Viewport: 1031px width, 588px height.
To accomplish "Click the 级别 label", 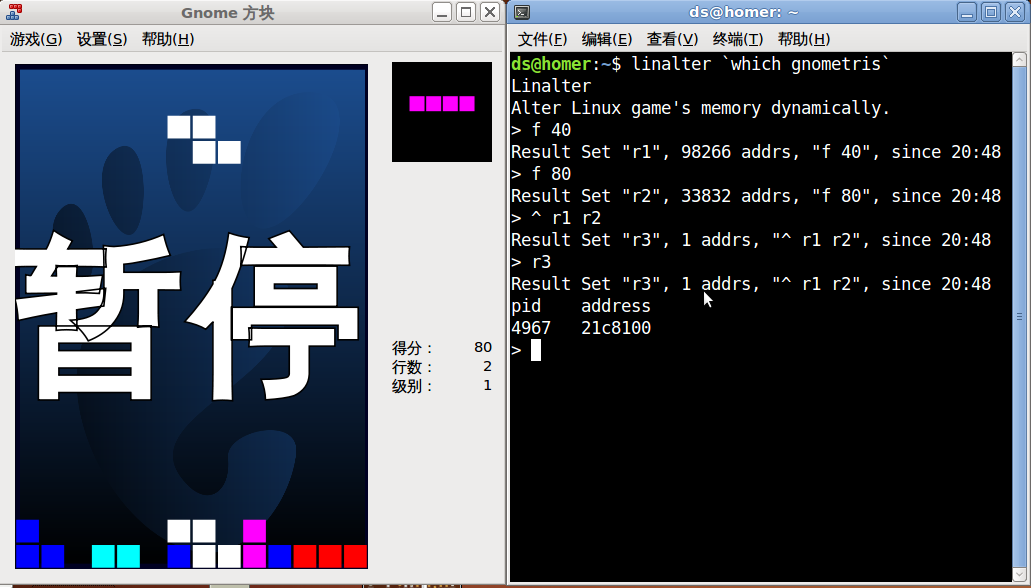I will click(x=412, y=385).
